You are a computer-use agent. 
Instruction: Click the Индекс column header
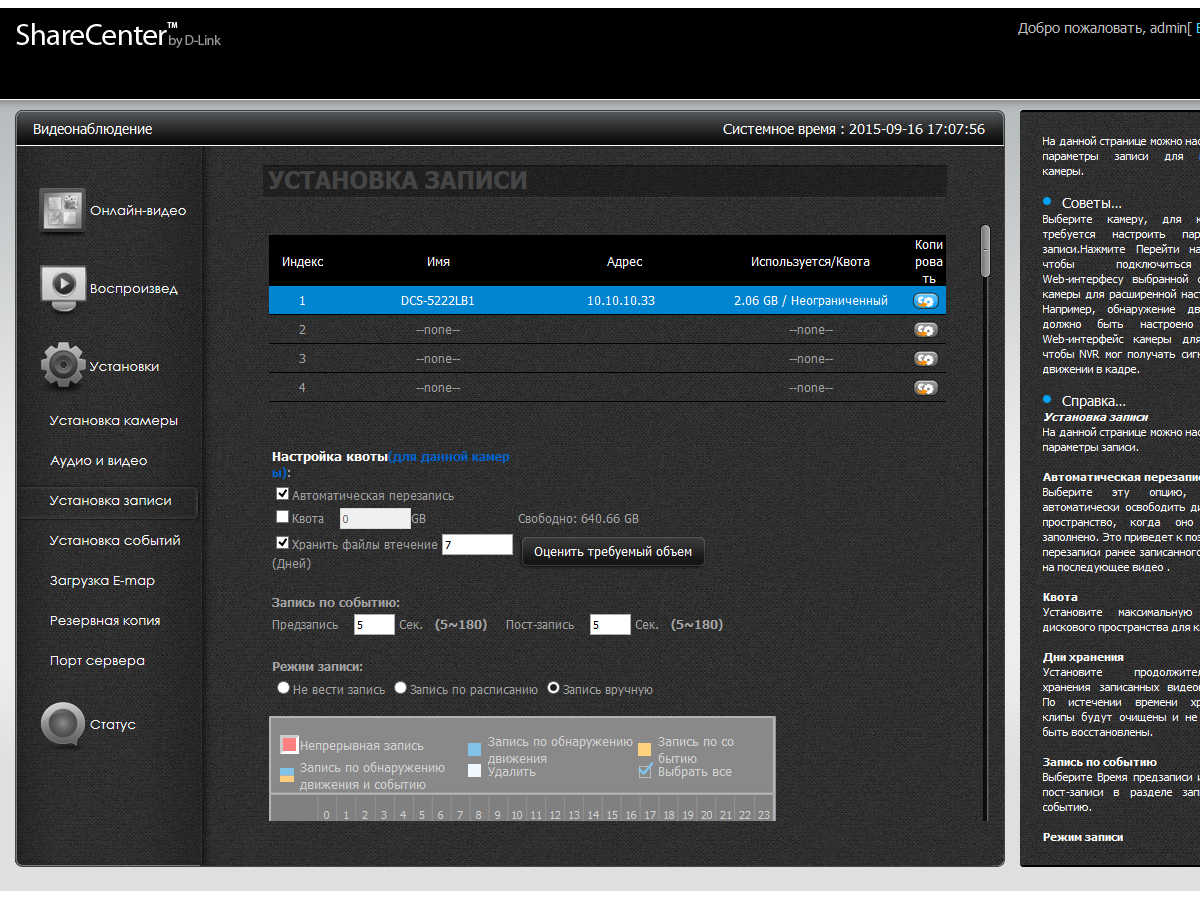coord(303,262)
